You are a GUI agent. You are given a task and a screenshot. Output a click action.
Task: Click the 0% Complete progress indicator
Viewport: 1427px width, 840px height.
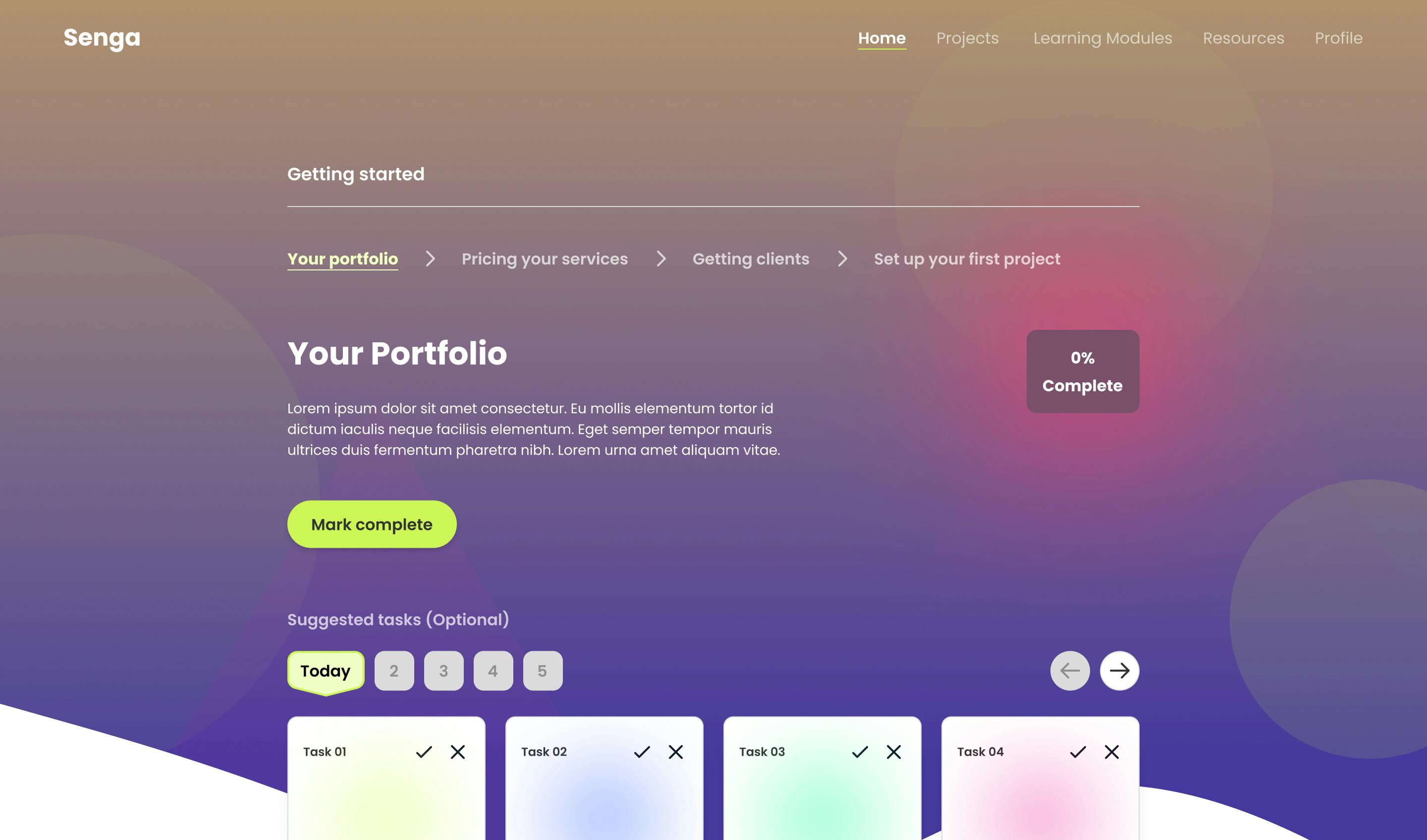[x=1082, y=371]
